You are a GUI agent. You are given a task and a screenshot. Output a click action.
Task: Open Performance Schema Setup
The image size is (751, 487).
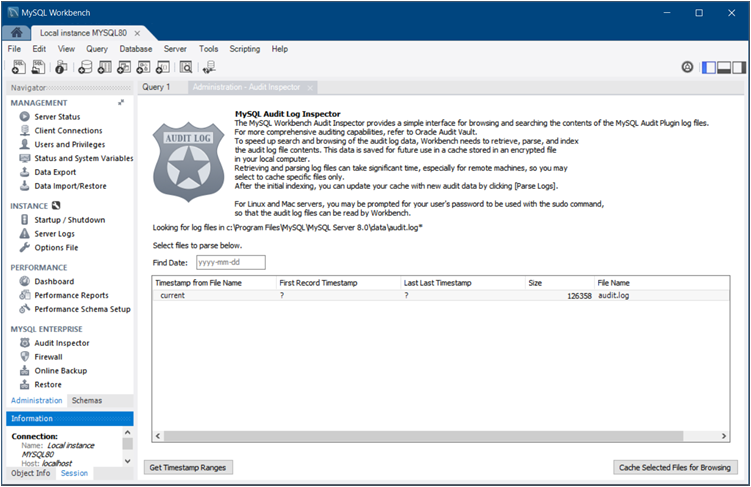tap(82, 309)
